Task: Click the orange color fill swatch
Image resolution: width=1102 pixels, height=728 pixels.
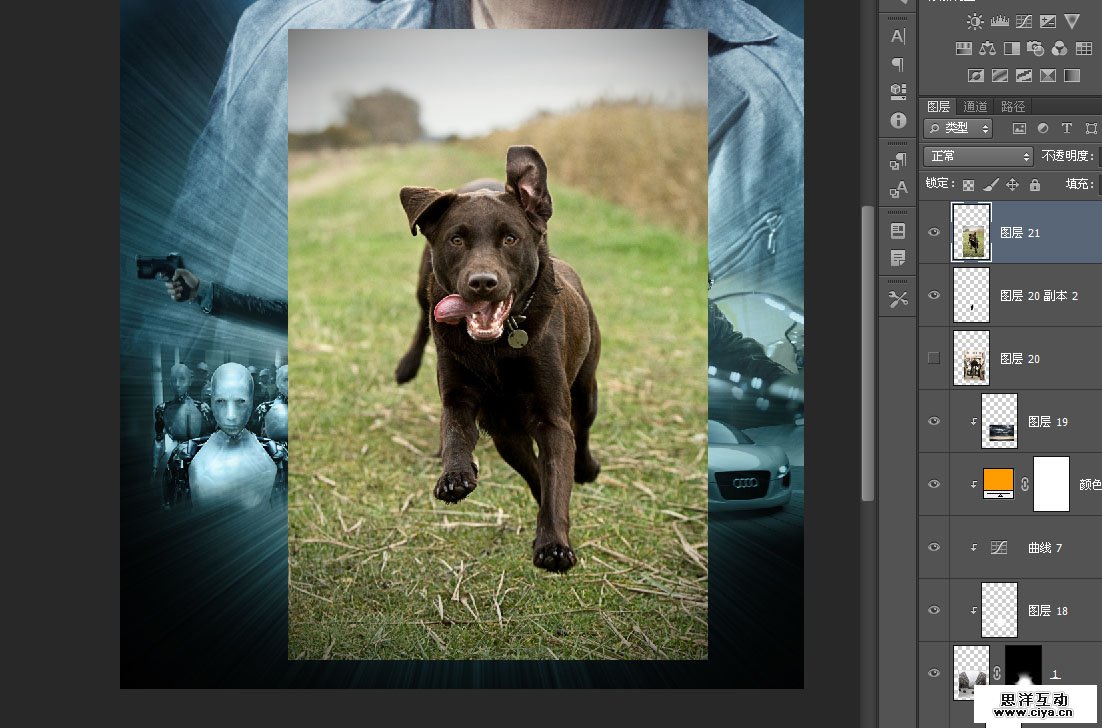Action: pos(999,481)
